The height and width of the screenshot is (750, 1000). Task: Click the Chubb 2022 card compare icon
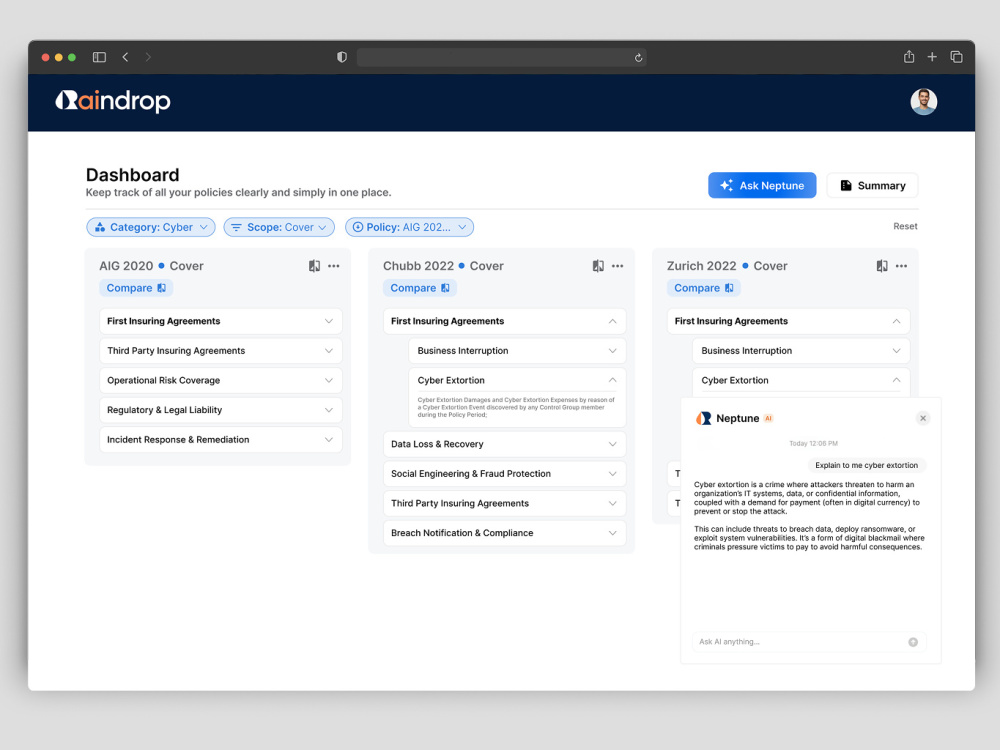coord(598,266)
